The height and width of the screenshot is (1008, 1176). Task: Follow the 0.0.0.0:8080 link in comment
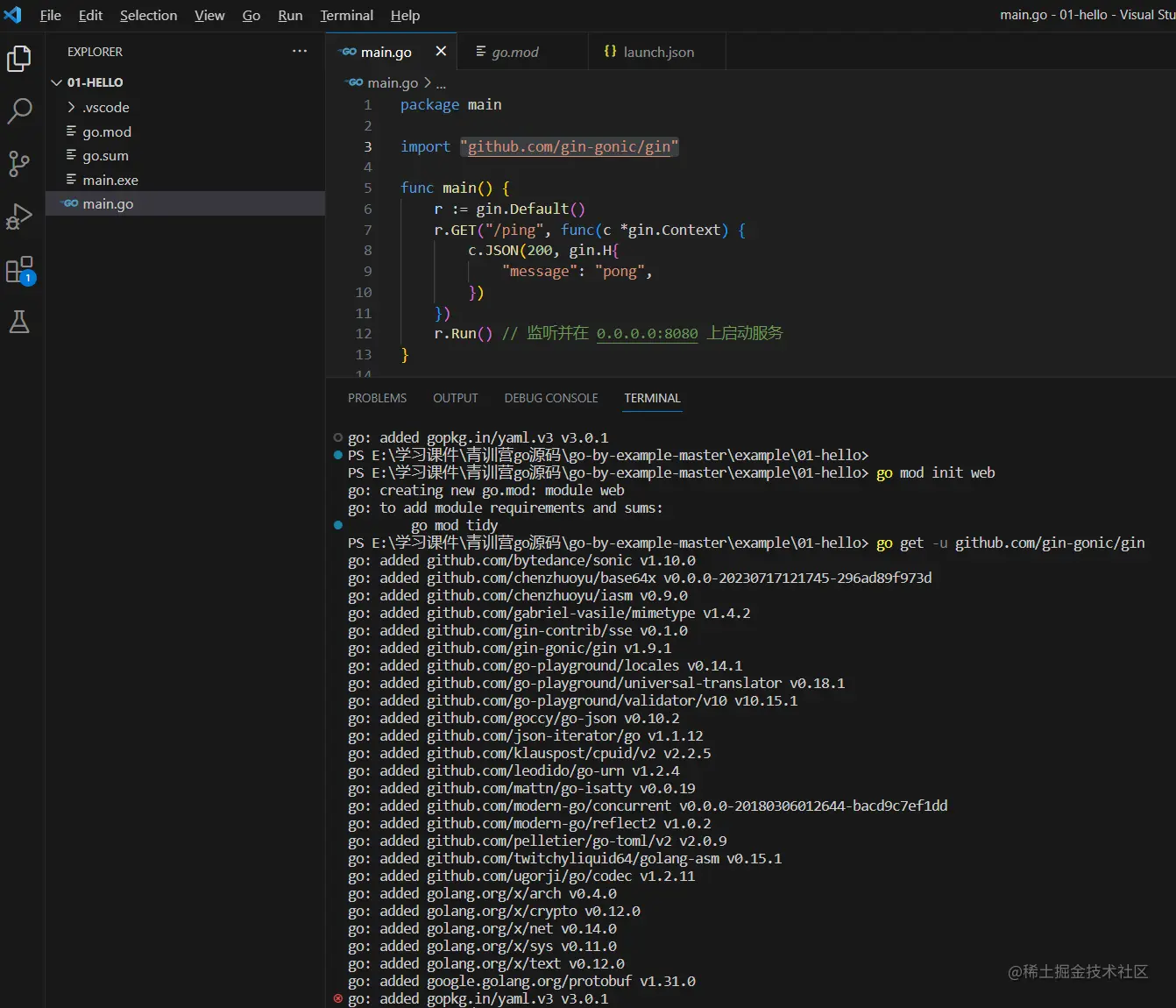(x=648, y=333)
